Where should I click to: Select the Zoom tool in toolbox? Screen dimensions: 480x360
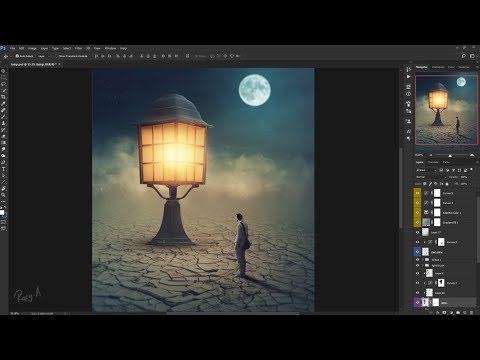(x=3, y=195)
